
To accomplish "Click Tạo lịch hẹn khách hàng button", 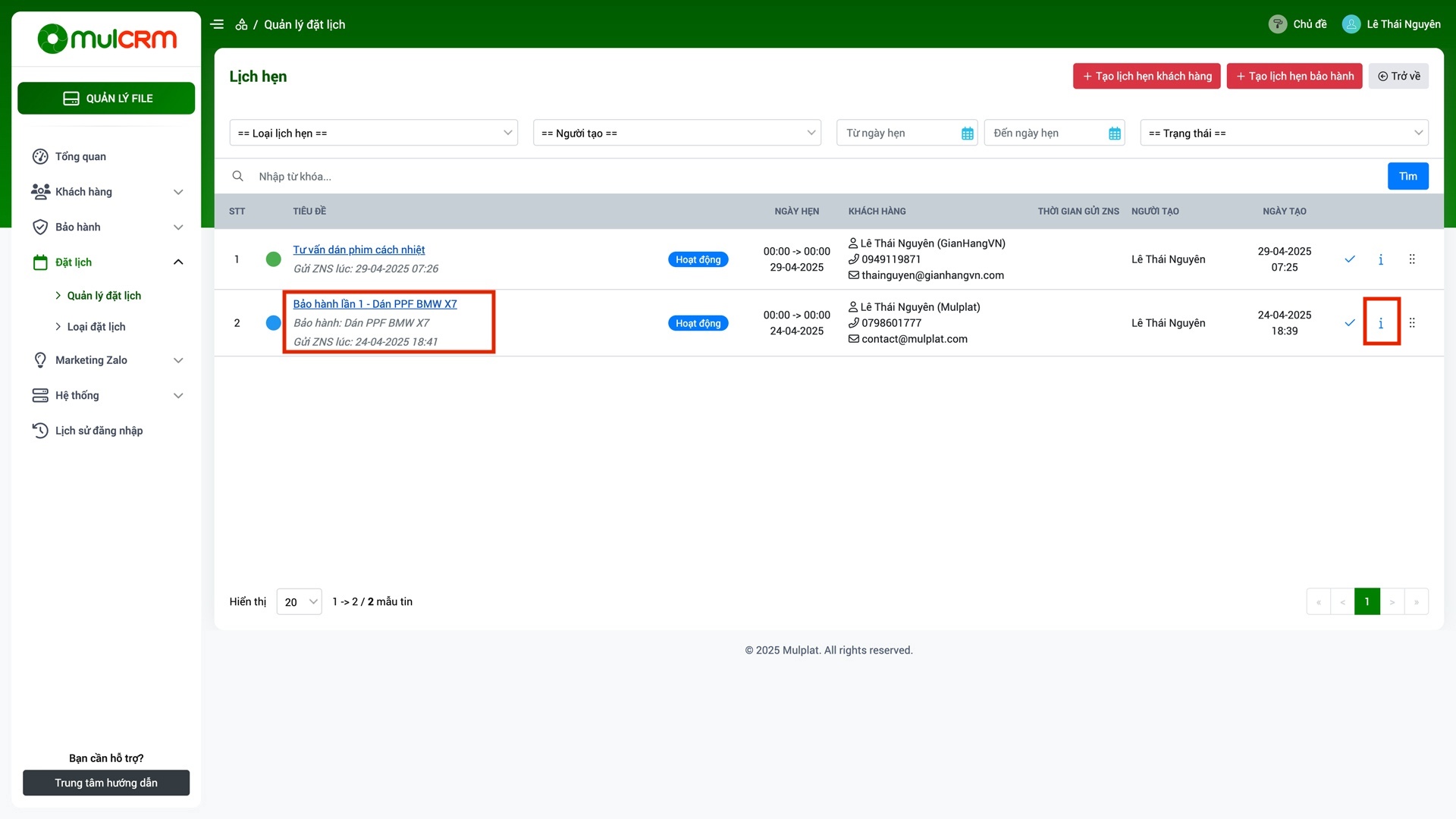I will tap(1146, 76).
